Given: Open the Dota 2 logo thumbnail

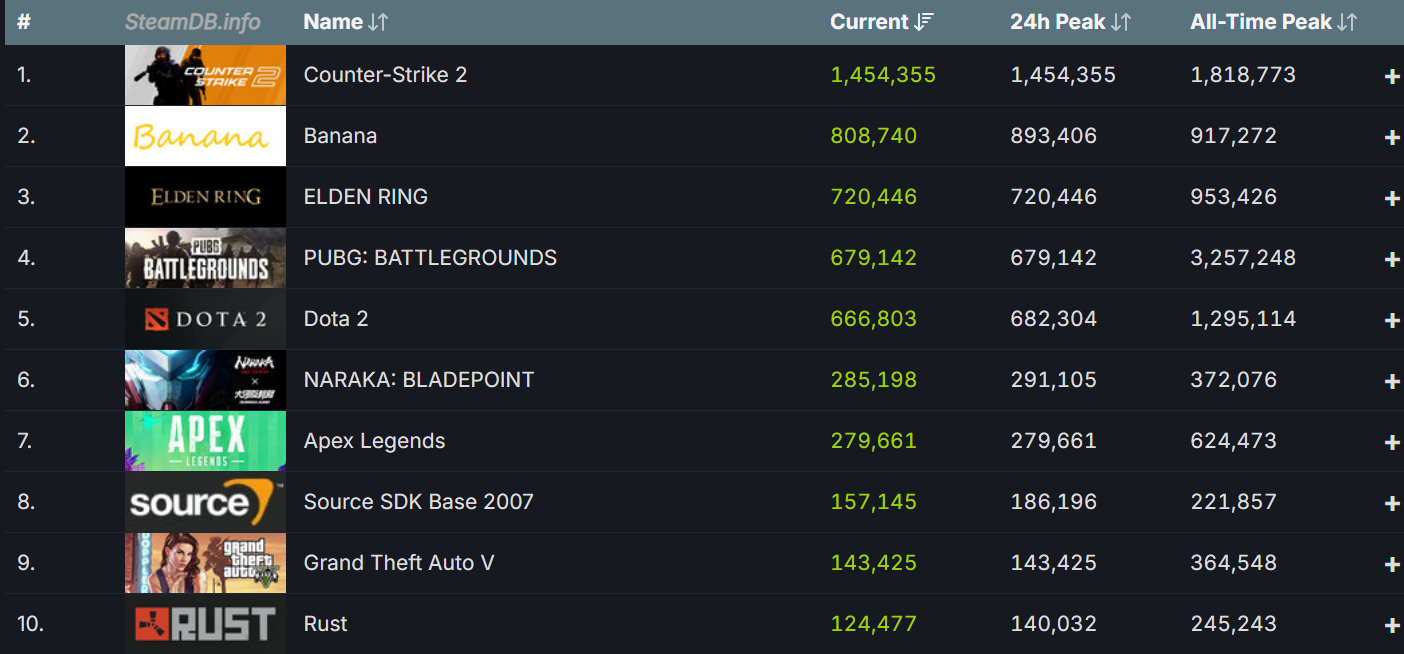Looking at the screenshot, I should click(x=205, y=319).
